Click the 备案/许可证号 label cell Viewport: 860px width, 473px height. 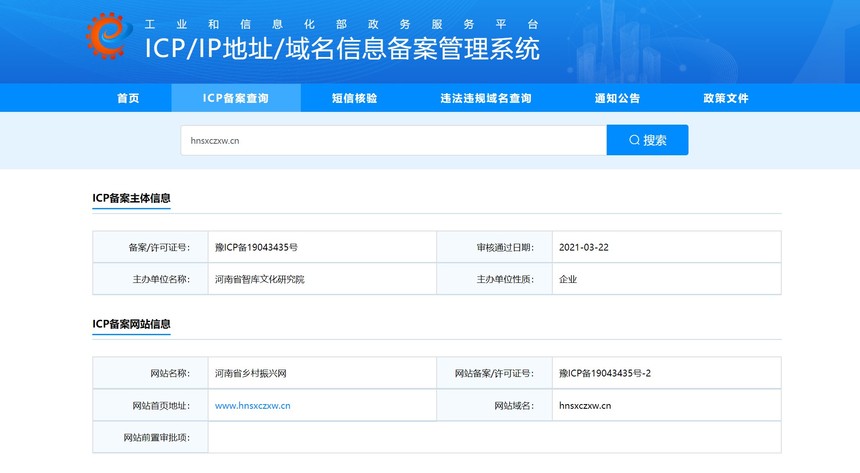150,247
